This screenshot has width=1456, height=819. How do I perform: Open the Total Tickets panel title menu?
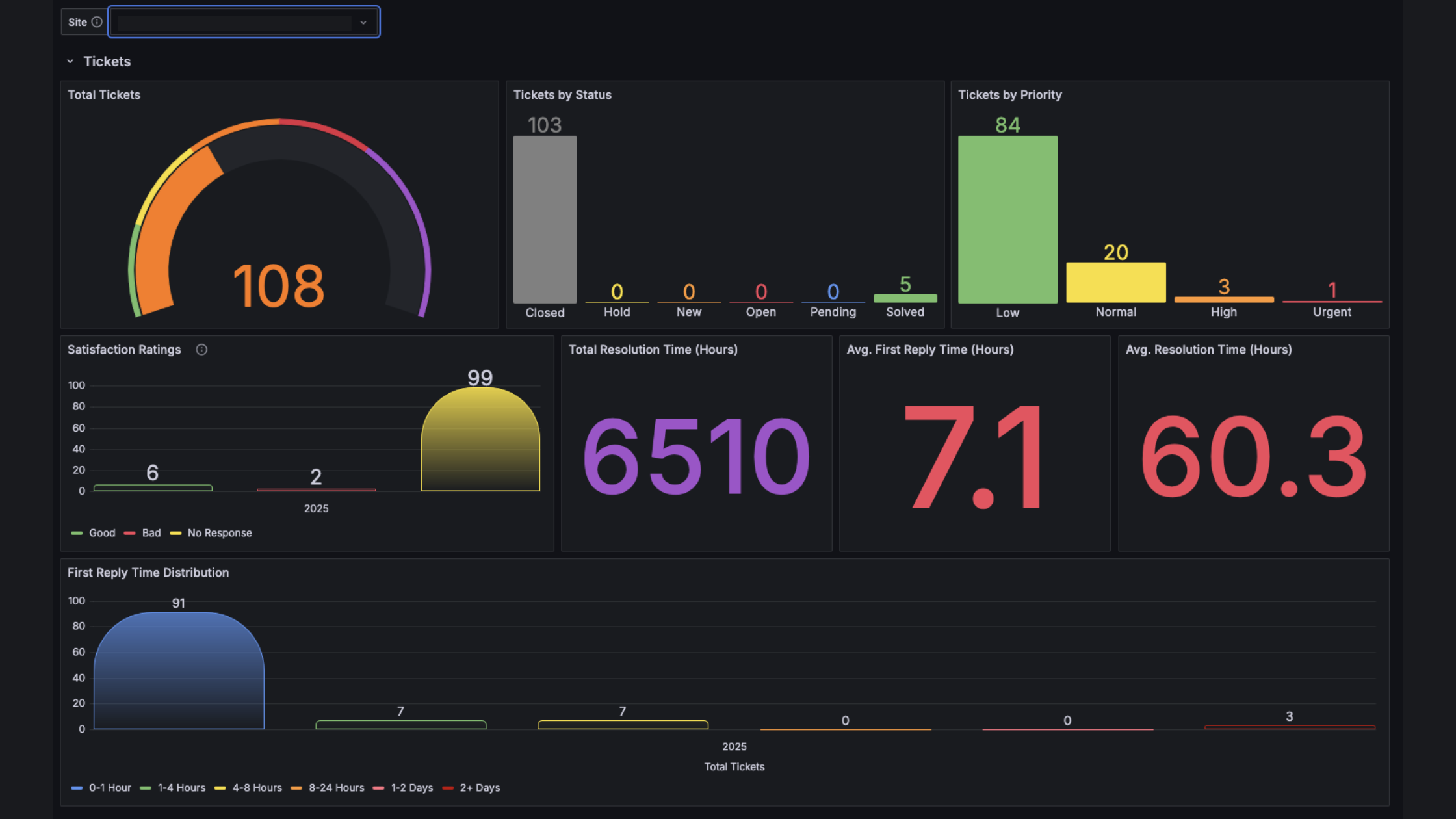[x=104, y=95]
